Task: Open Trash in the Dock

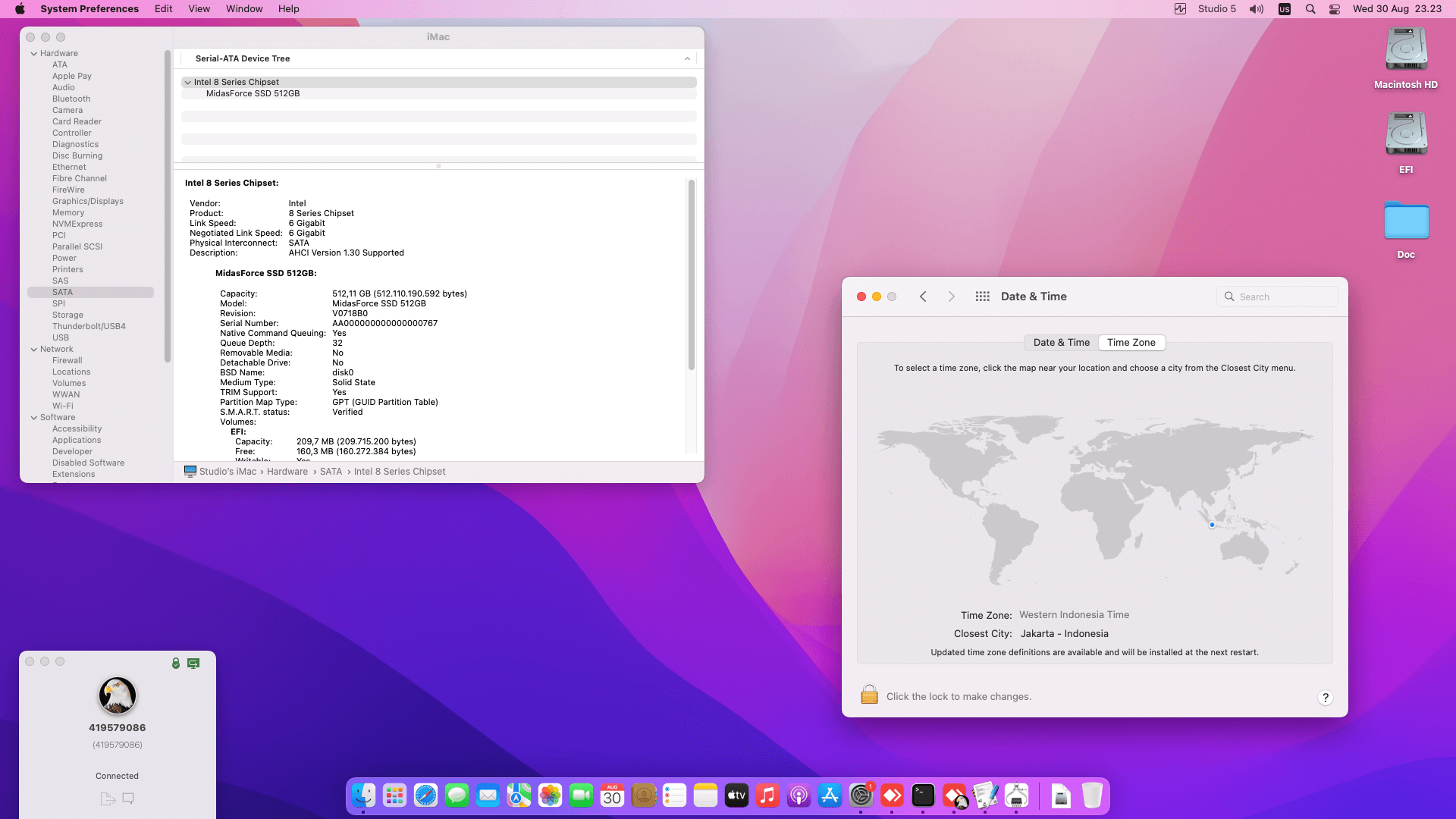Action: pos(1092,795)
